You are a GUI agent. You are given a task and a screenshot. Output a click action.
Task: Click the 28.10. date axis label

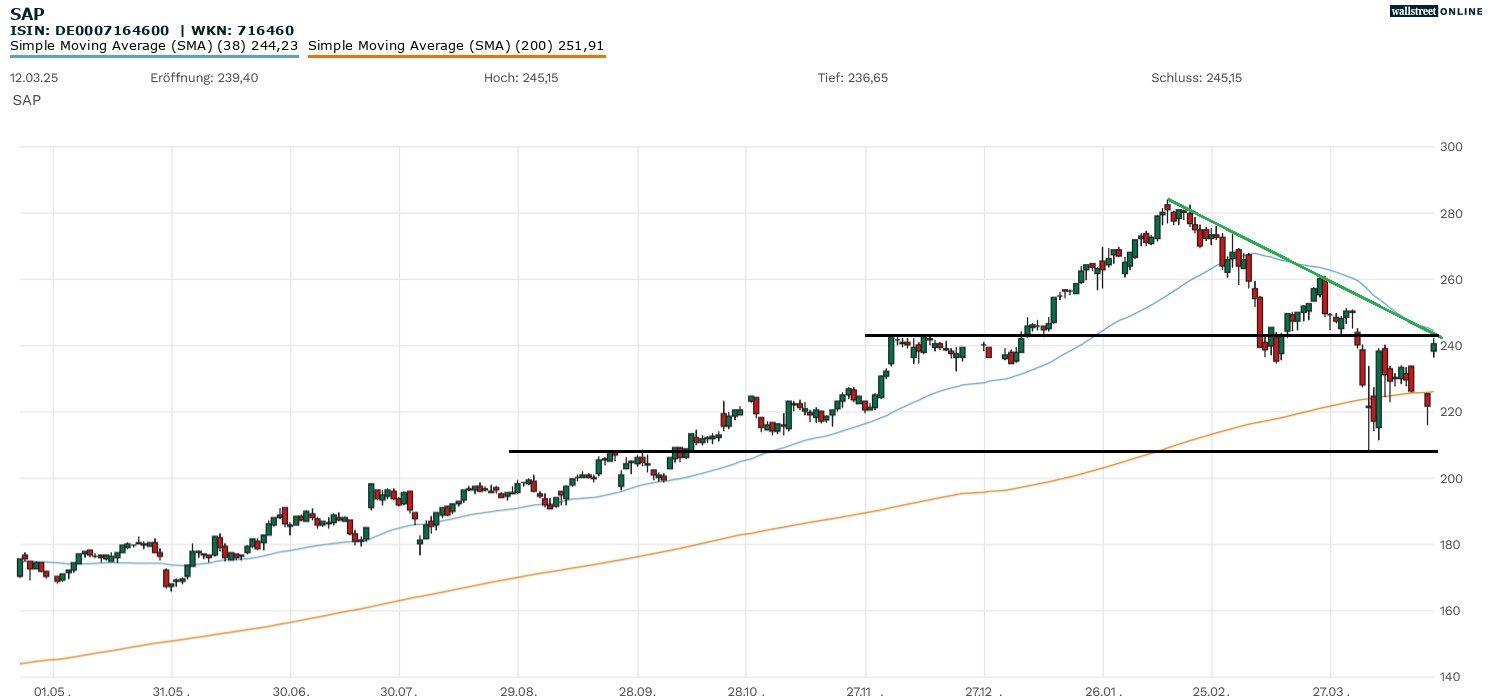[746, 691]
